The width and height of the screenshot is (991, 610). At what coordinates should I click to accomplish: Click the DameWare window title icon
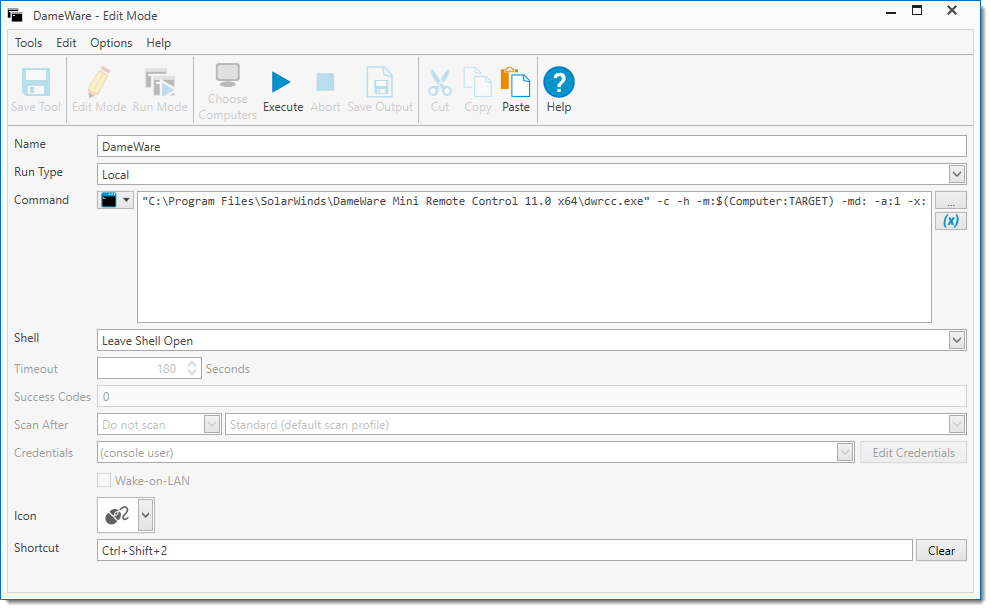15,15
